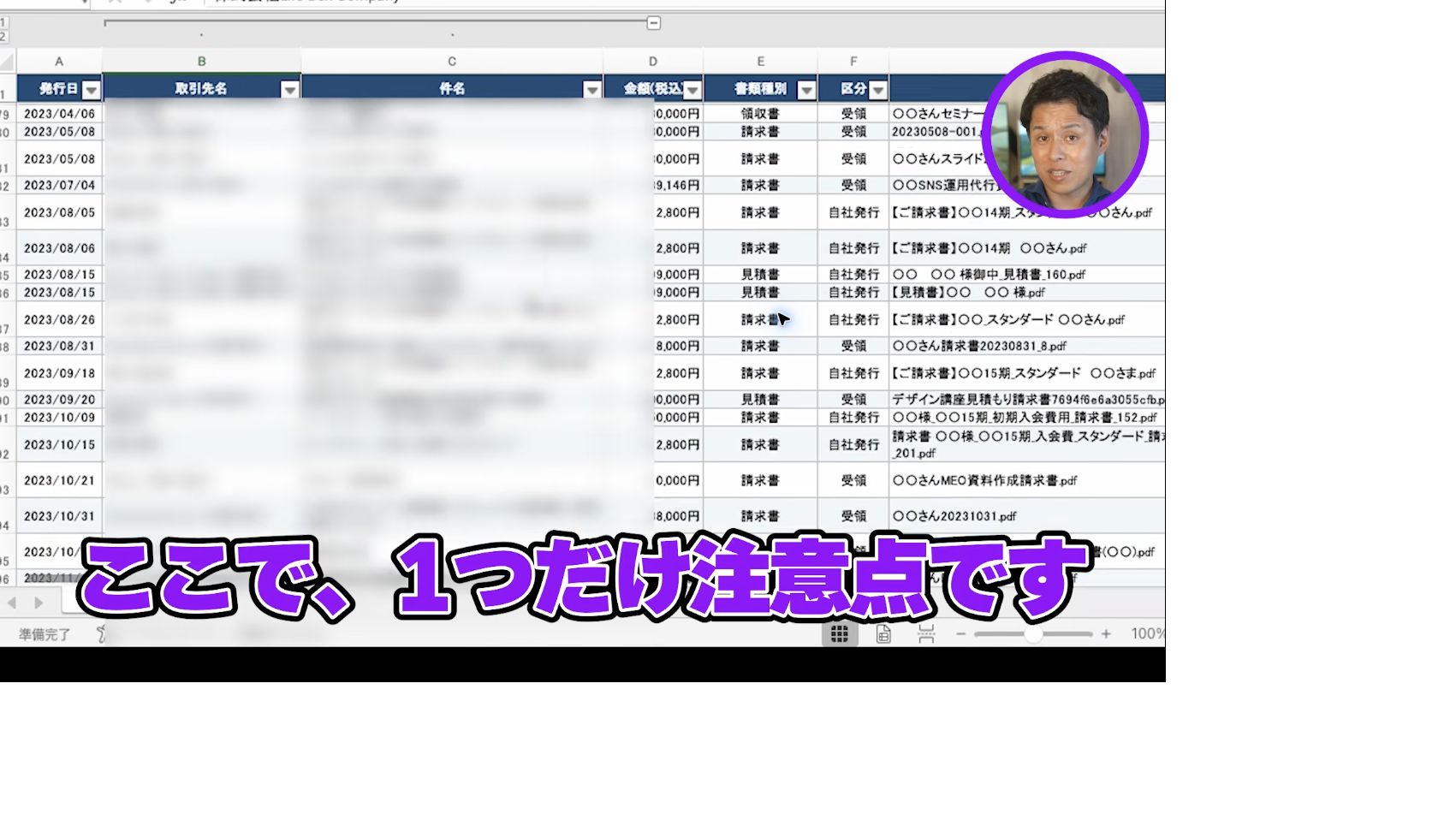The width and height of the screenshot is (1456, 820).
Task: Click 準備完了 status text
Action: (x=45, y=634)
